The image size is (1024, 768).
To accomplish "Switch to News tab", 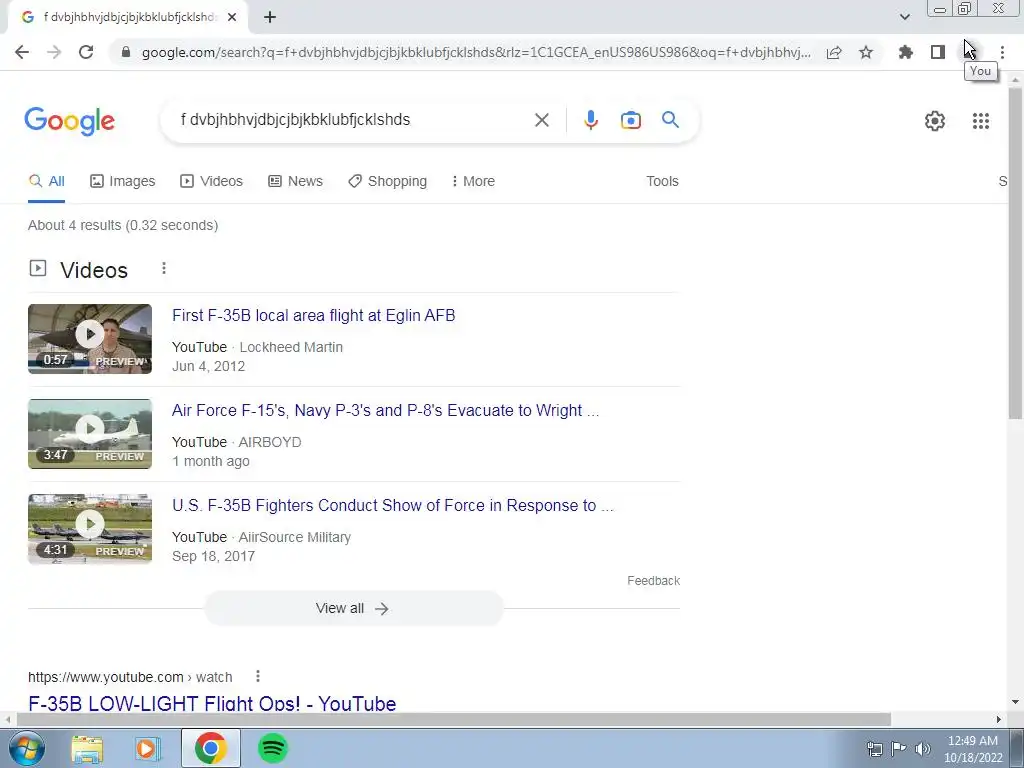I will coord(295,182).
